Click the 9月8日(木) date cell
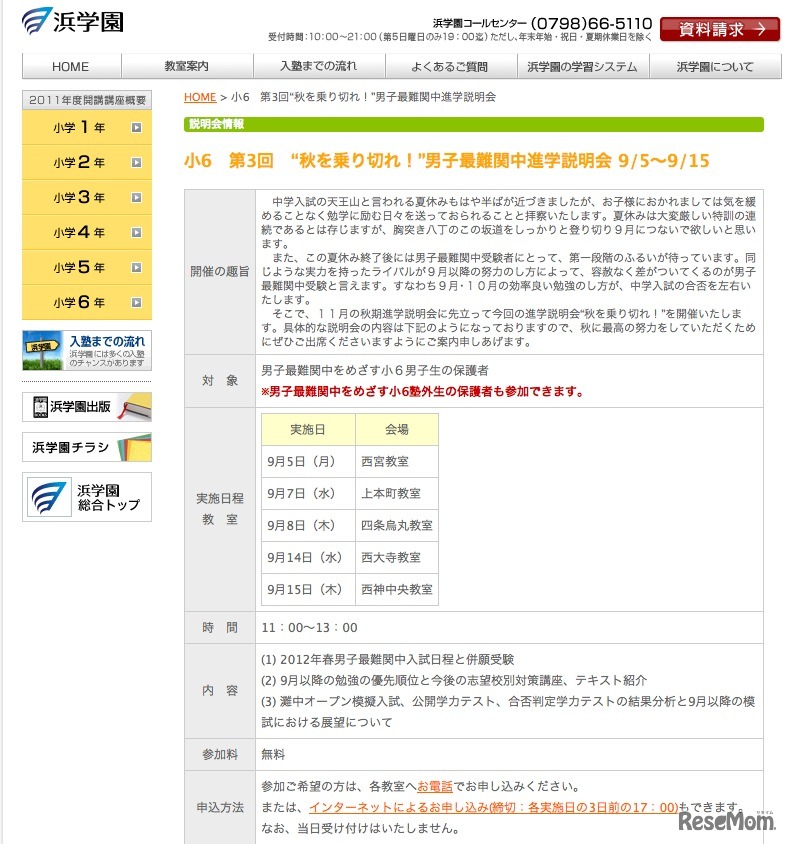The height and width of the screenshot is (844, 789). tap(308, 525)
